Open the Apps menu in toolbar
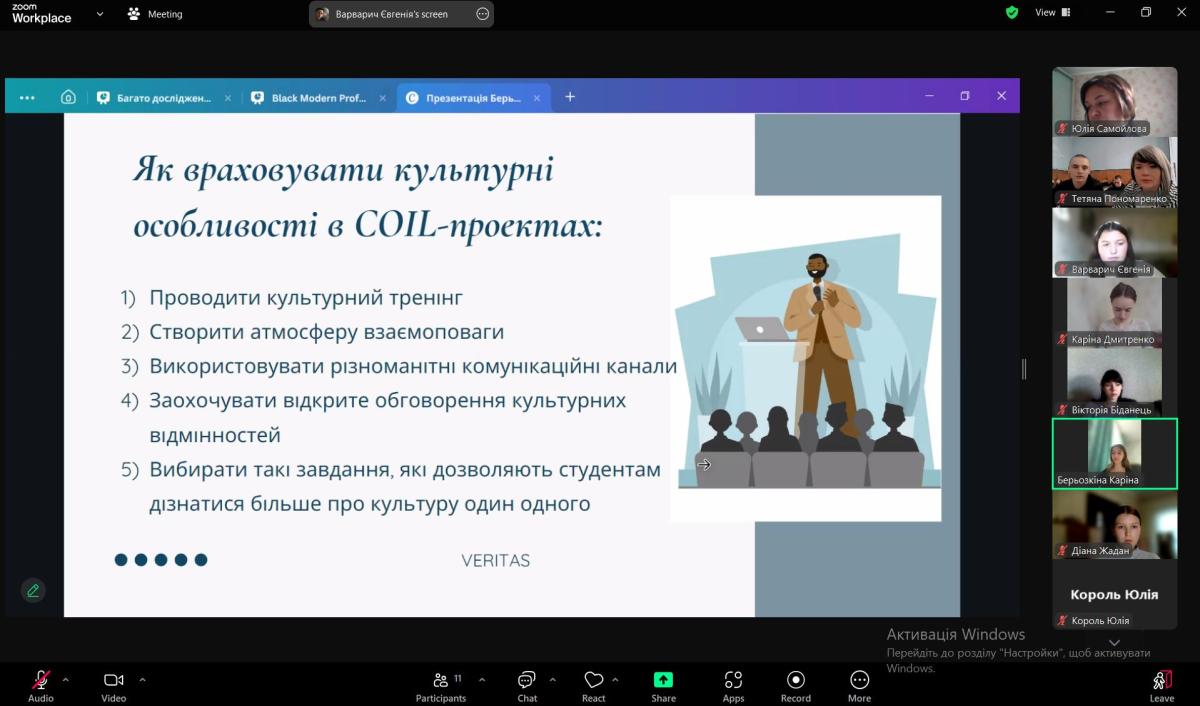Viewport: 1200px width, 706px height. point(733,686)
